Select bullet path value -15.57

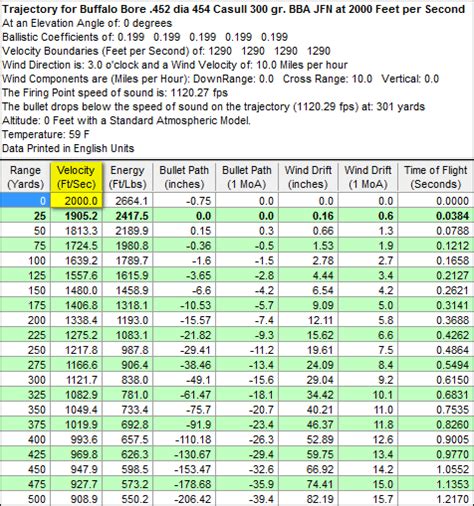point(184,320)
